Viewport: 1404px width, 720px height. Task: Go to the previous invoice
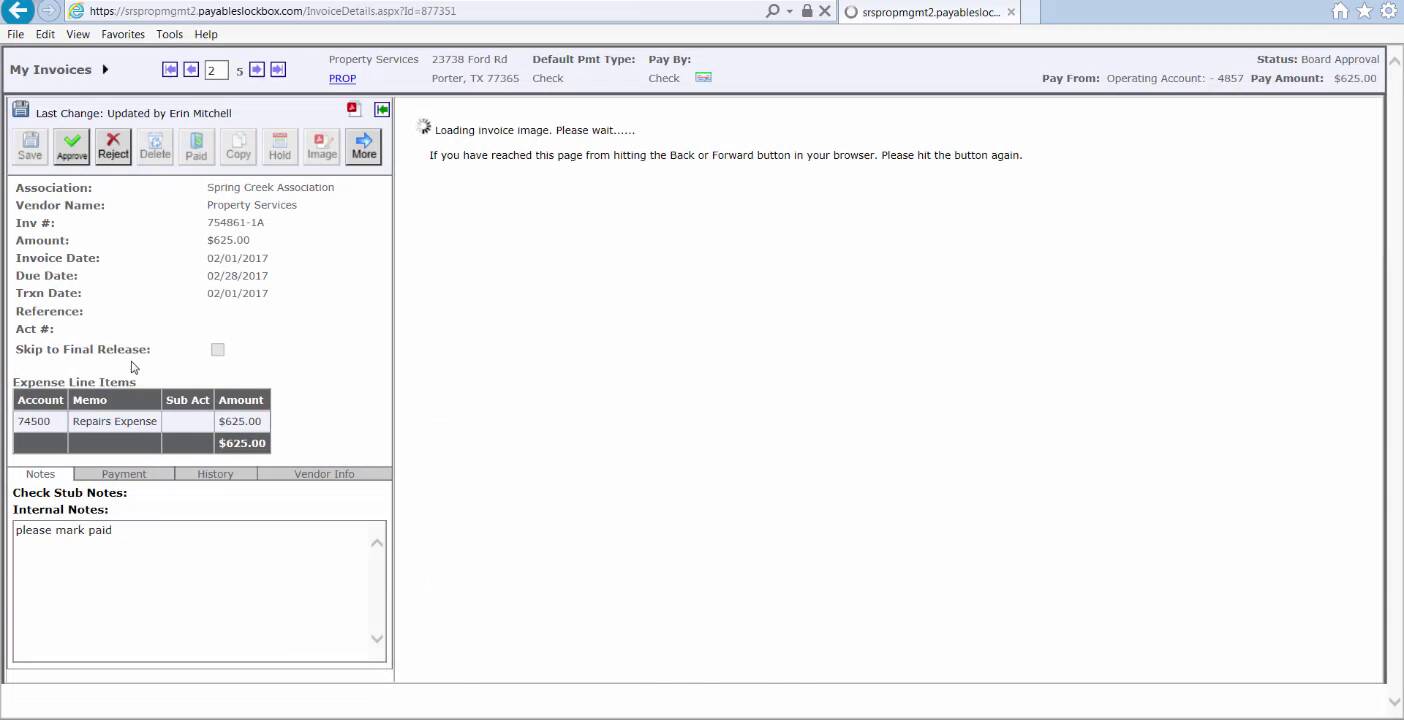point(191,69)
